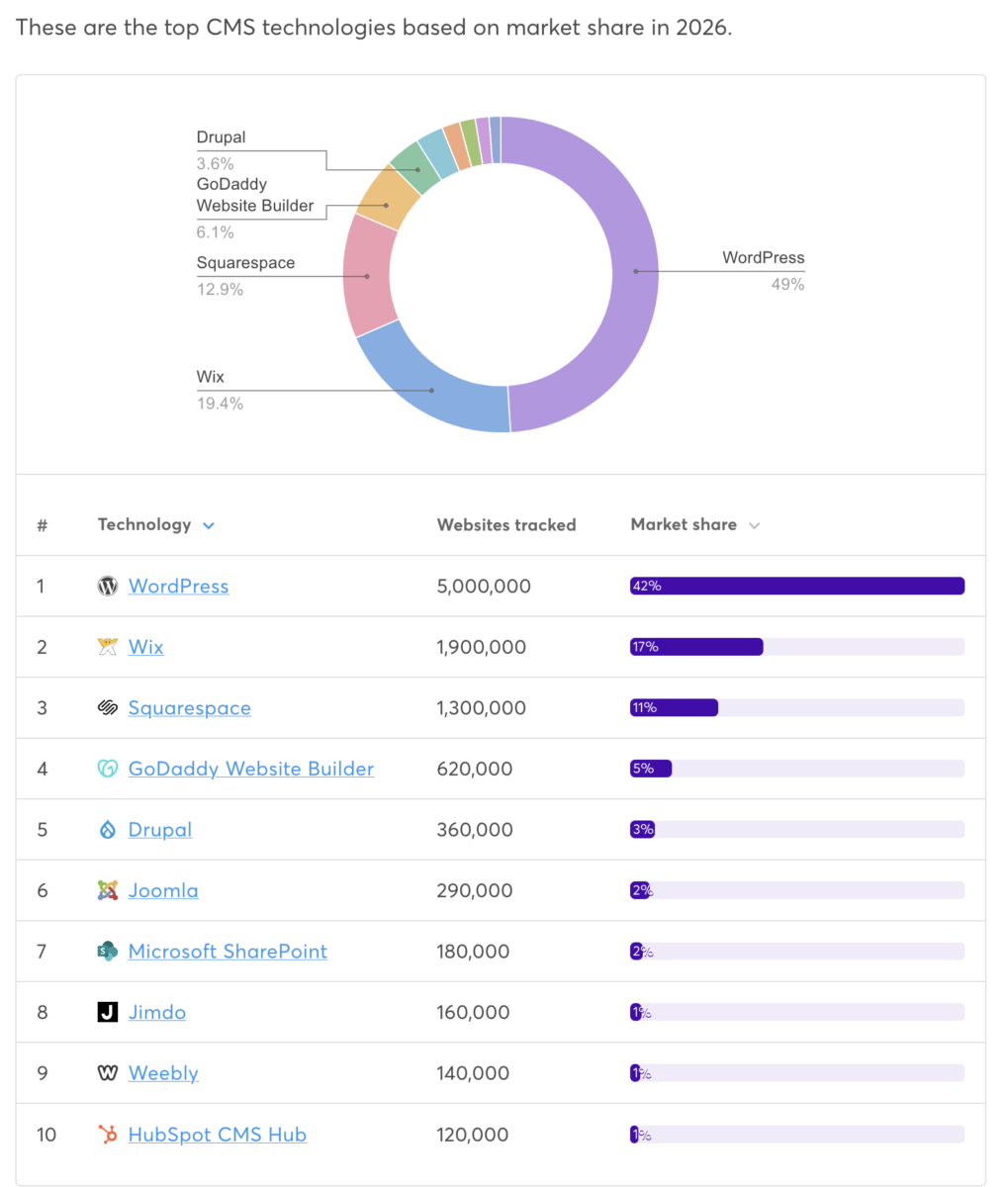Click the 140,000 websites tracked value
Viewport: 1008px width, 1187px height.
click(x=473, y=1073)
